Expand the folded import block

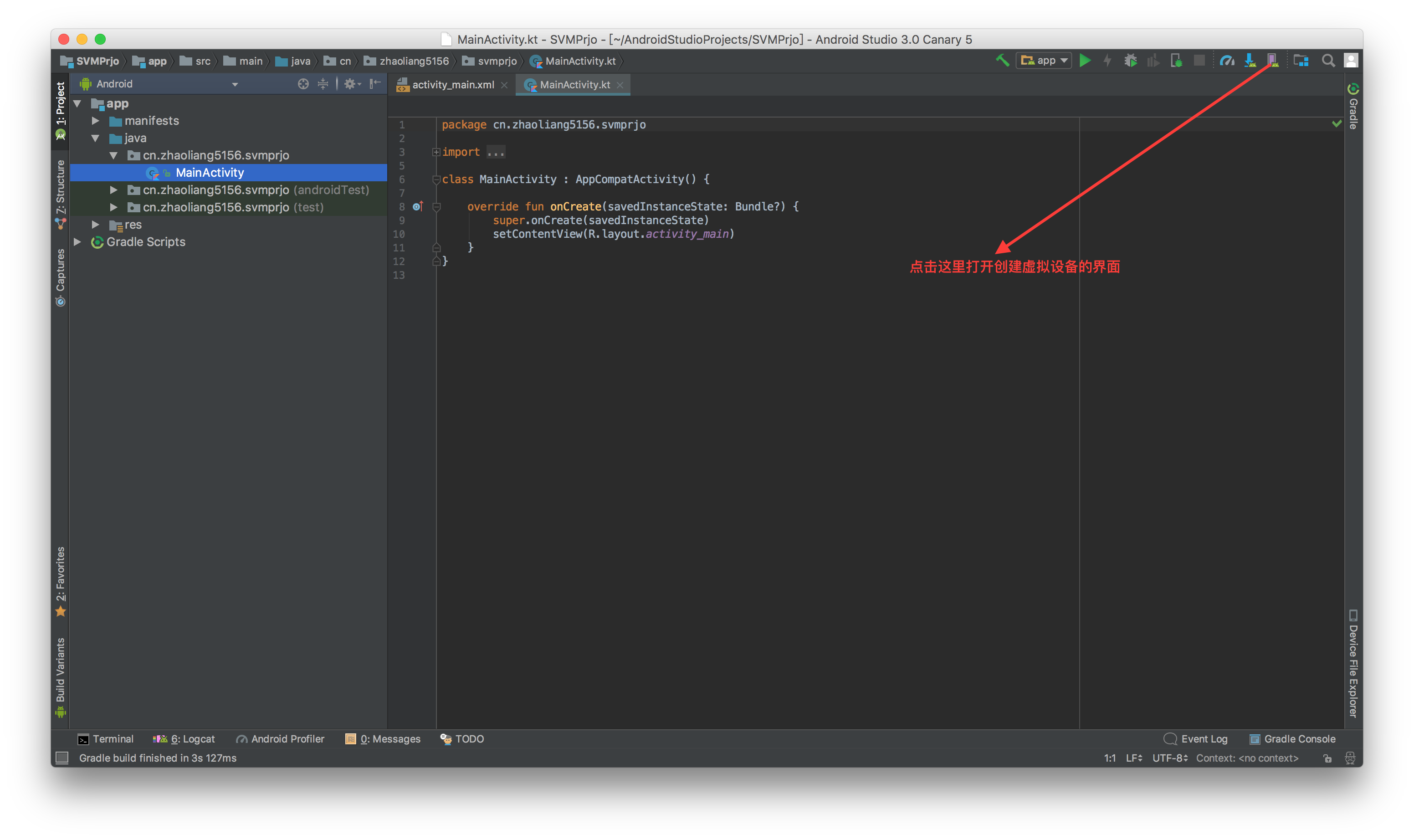click(436, 152)
